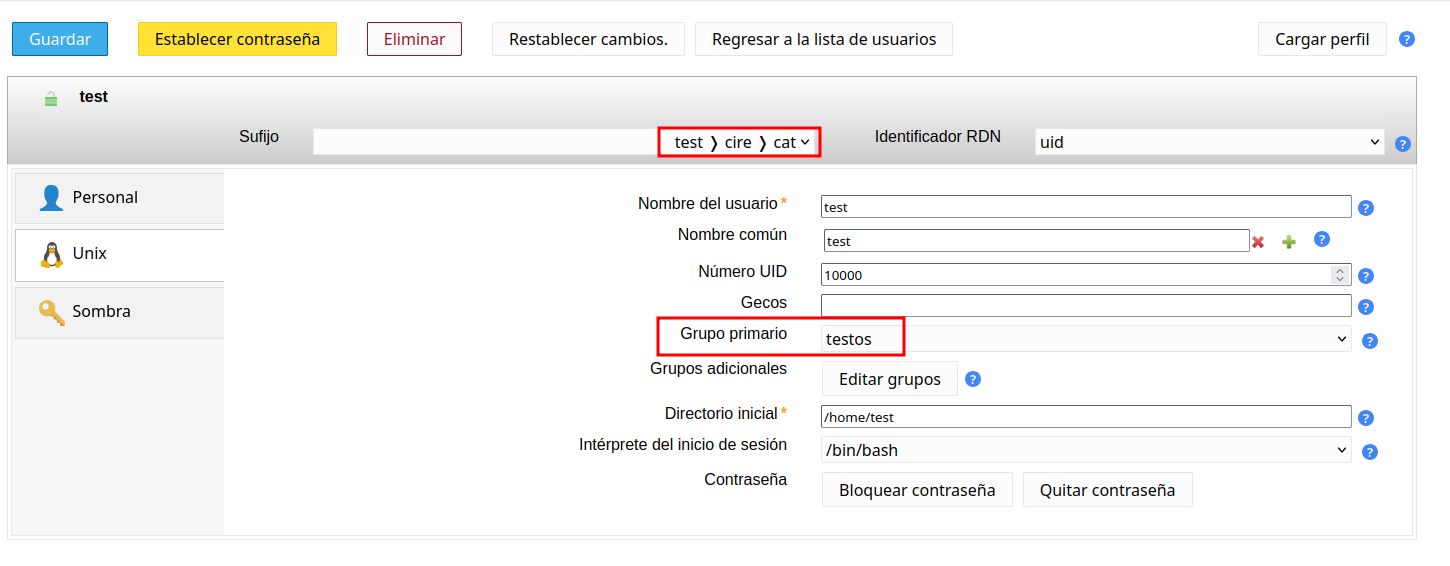Switch to the Personal tab

point(119,198)
